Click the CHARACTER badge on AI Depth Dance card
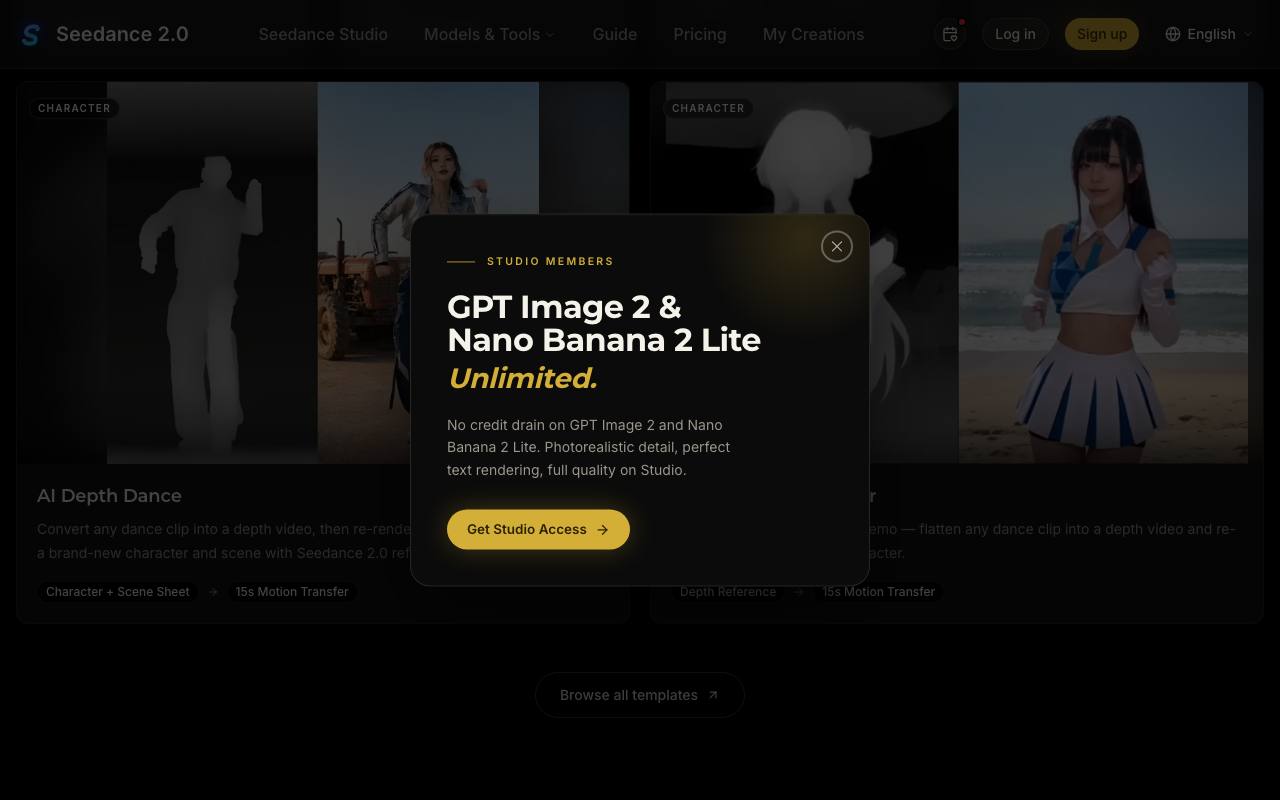Image resolution: width=1280 pixels, height=800 pixels. click(x=74, y=108)
